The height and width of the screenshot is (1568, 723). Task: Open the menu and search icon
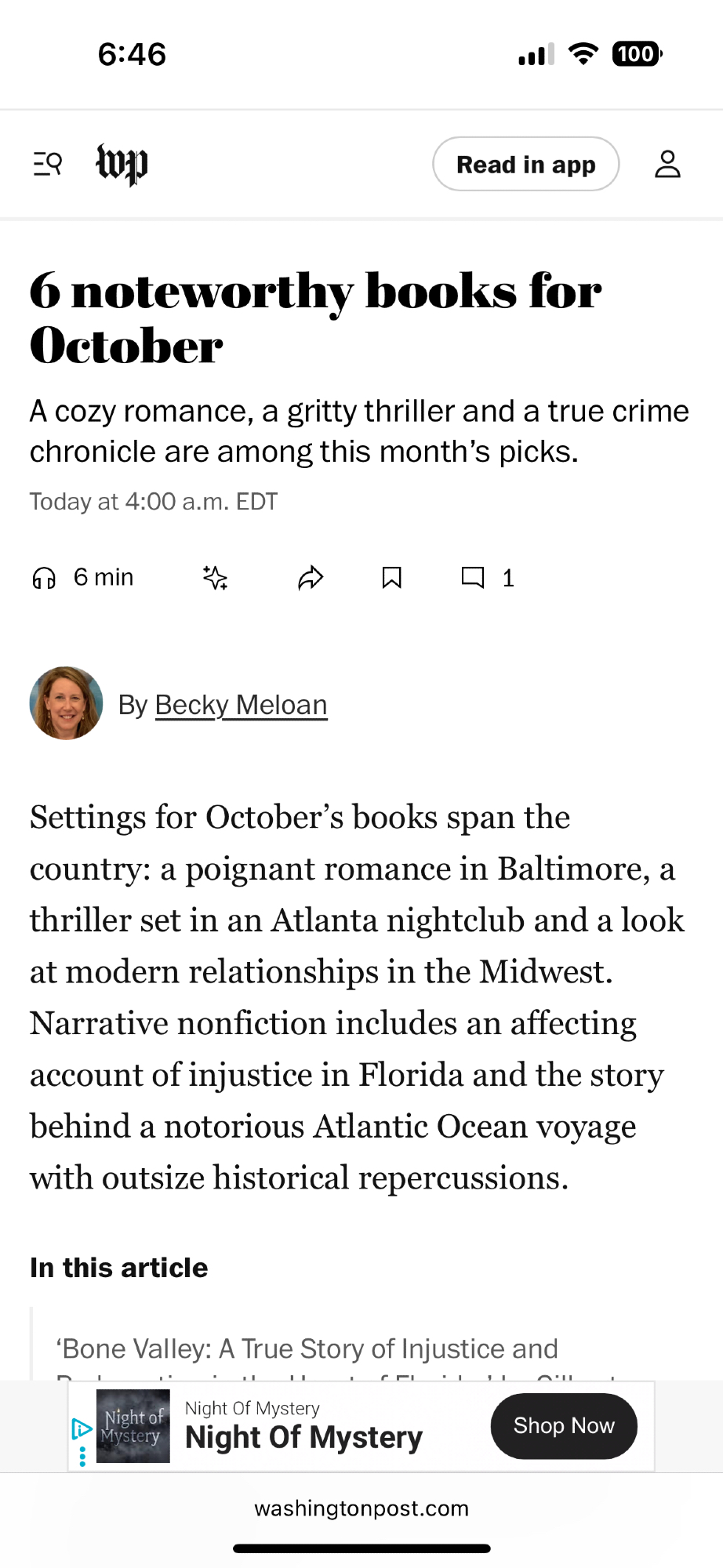point(47,164)
